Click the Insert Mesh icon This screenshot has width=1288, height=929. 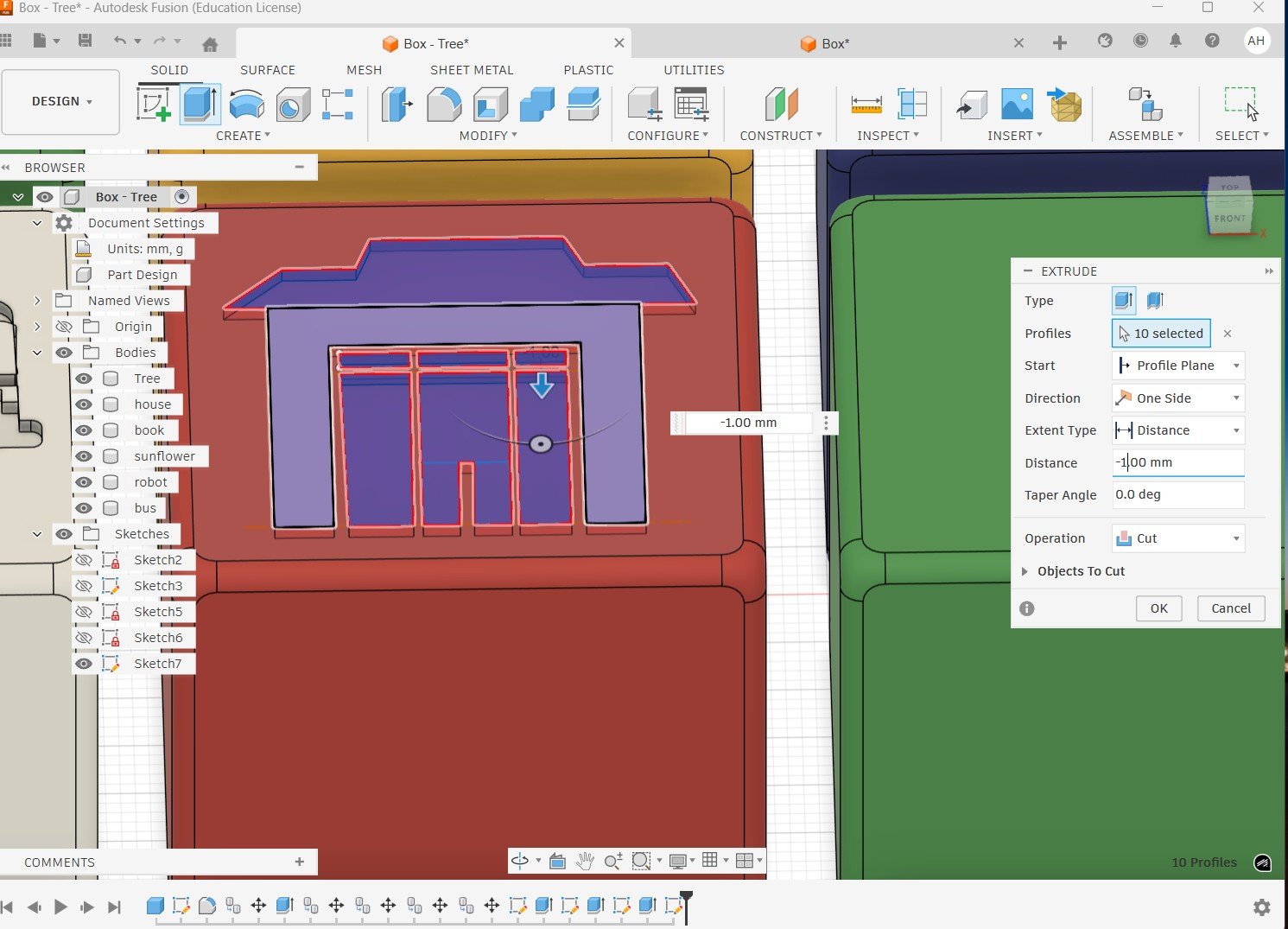(x=1065, y=105)
